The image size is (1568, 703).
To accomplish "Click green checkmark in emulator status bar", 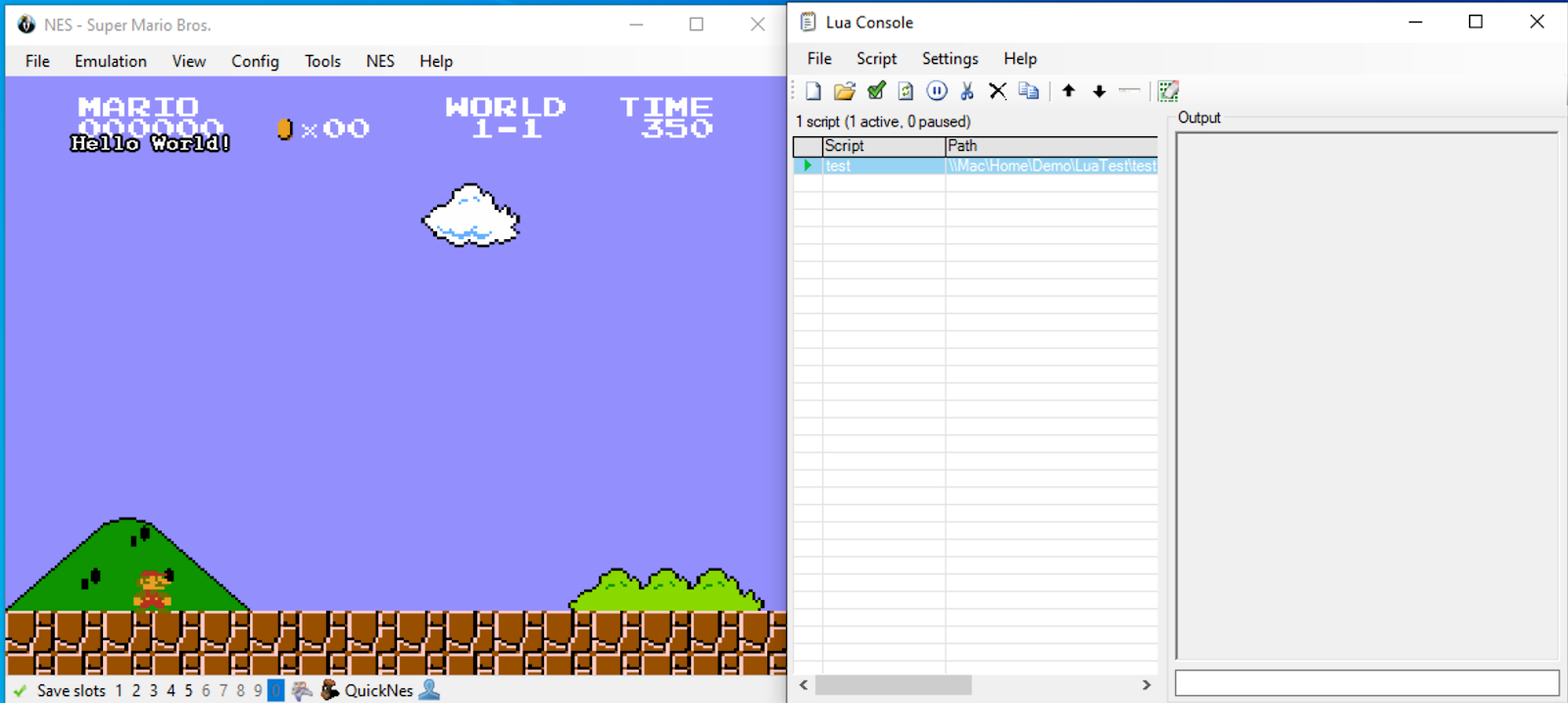I will coord(20,690).
